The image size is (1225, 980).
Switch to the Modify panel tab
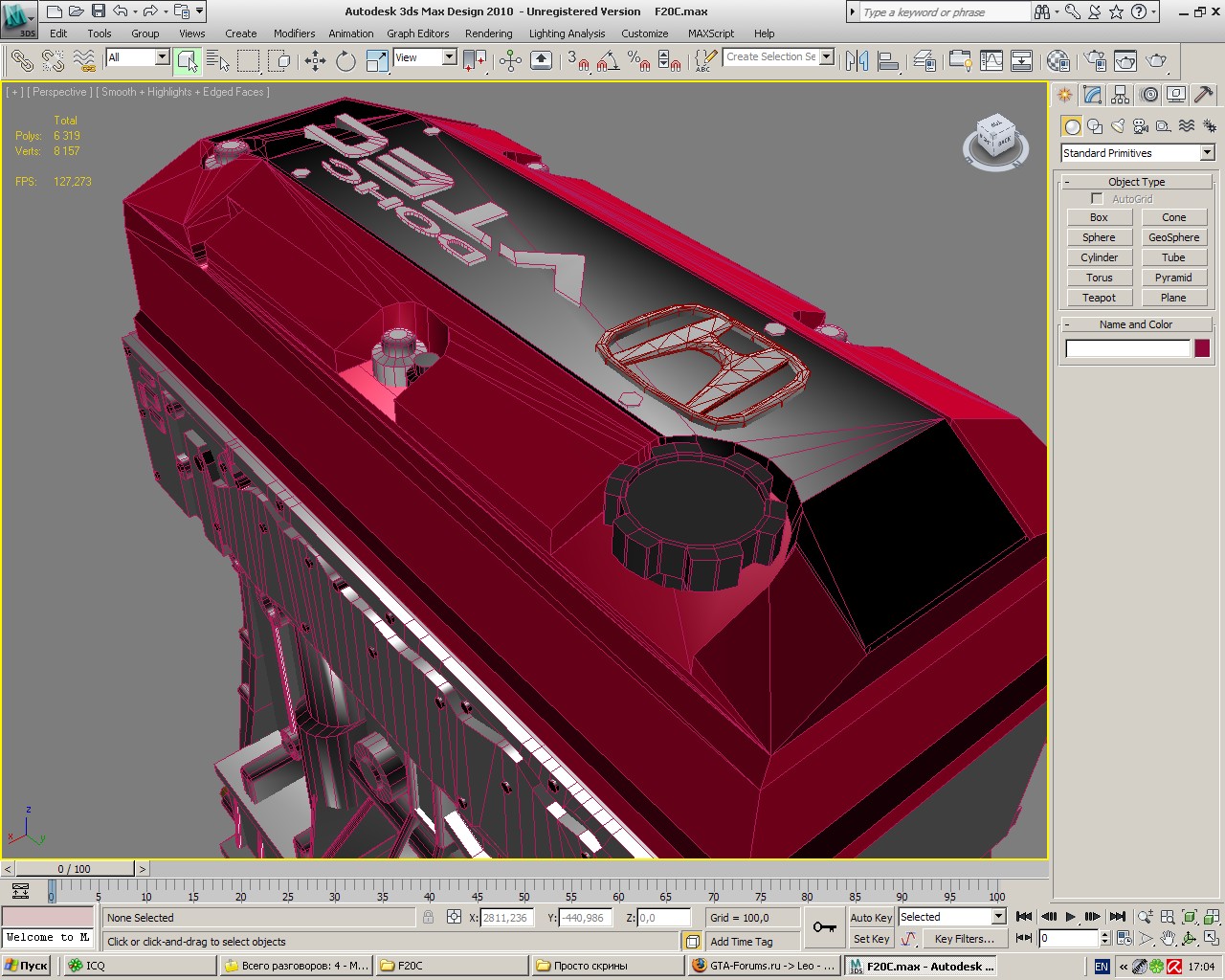pyautogui.click(x=1093, y=95)
